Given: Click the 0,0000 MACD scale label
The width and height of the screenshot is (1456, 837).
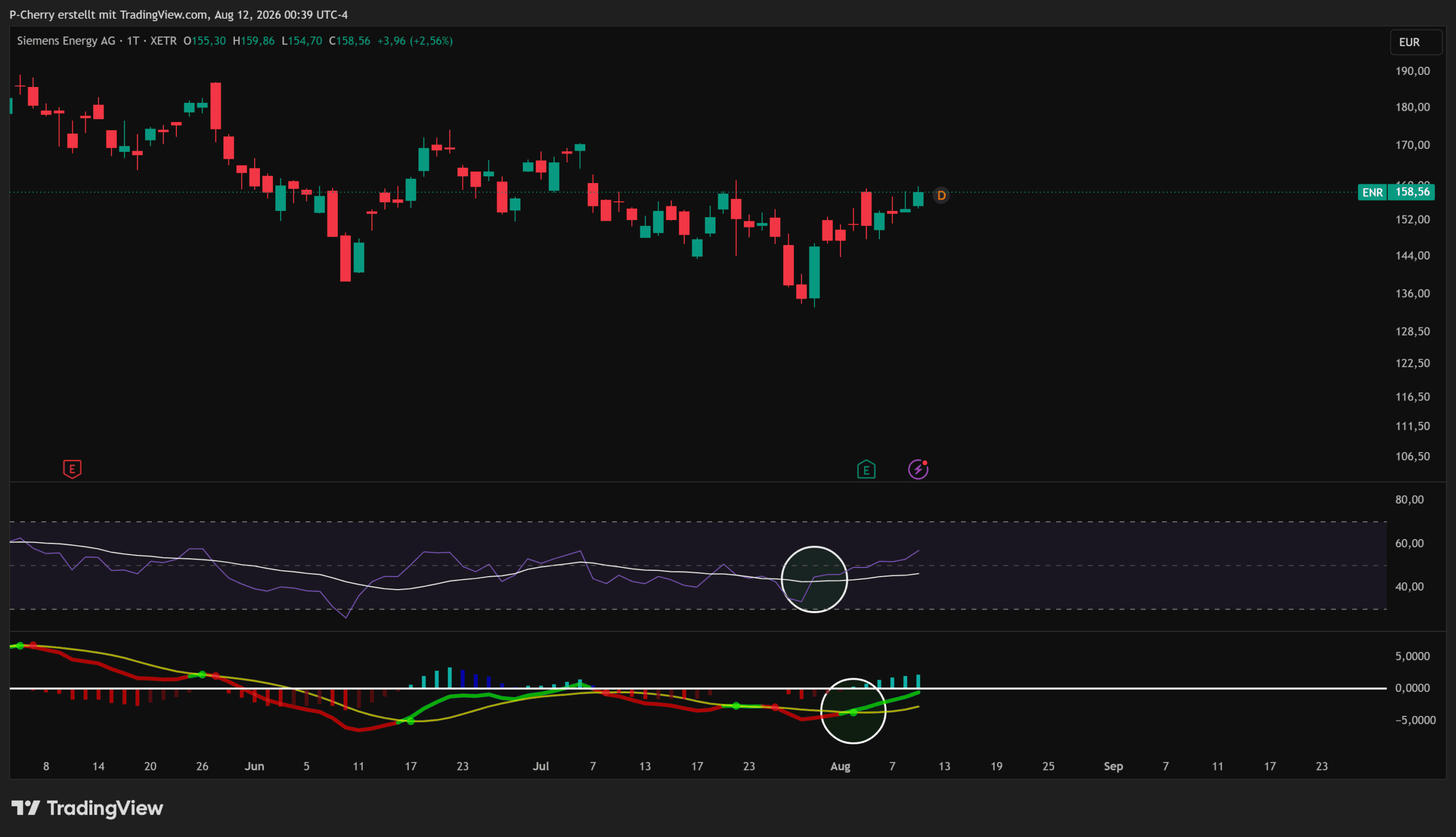Looking at the screenshot, I should (1412, 687).
